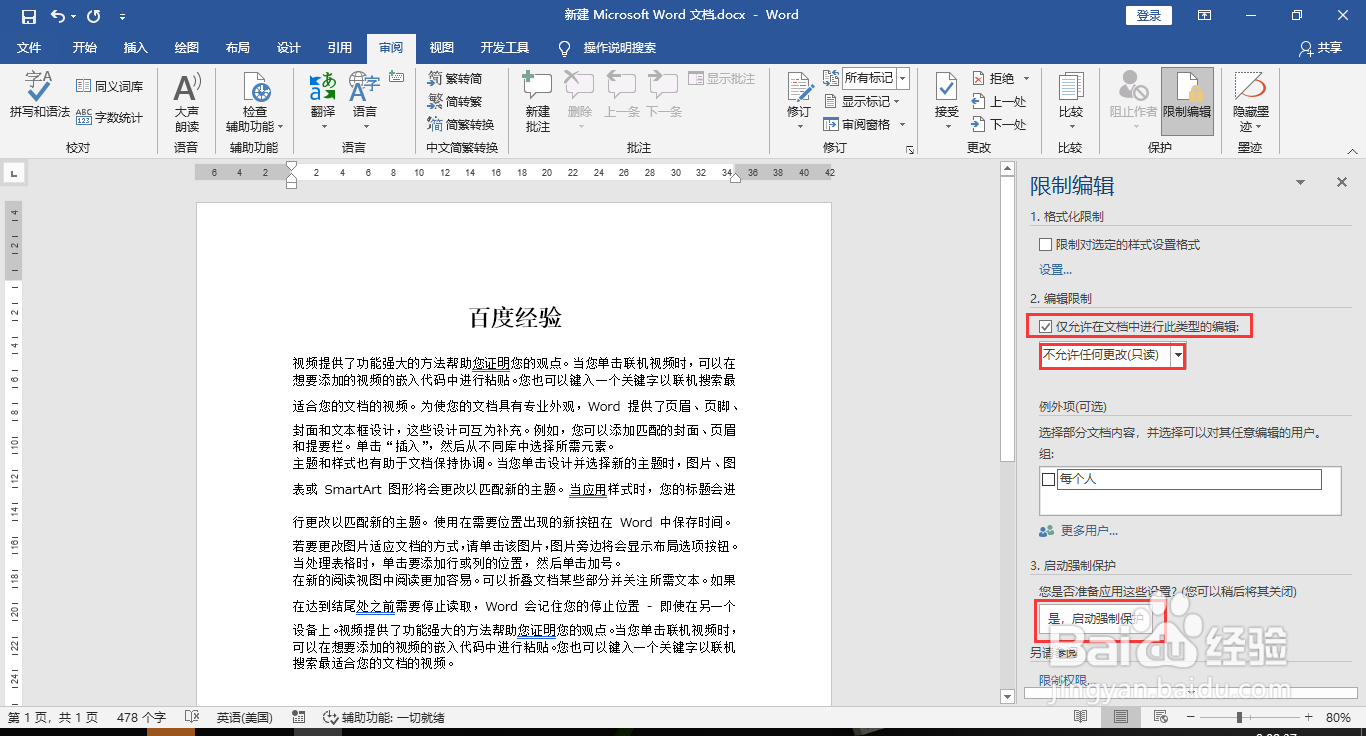Open 简繁转换 conversion dialog
The width and height of the screenshot is (1366, 736).
461,124
